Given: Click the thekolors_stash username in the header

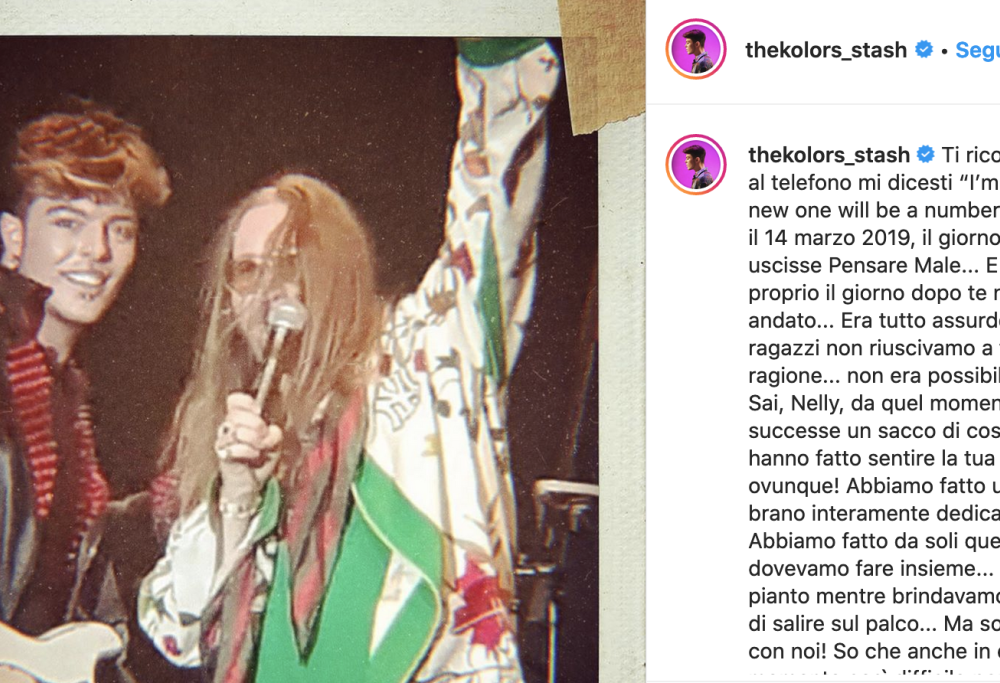Looking at the screenshot, I should tap(826, 50).
